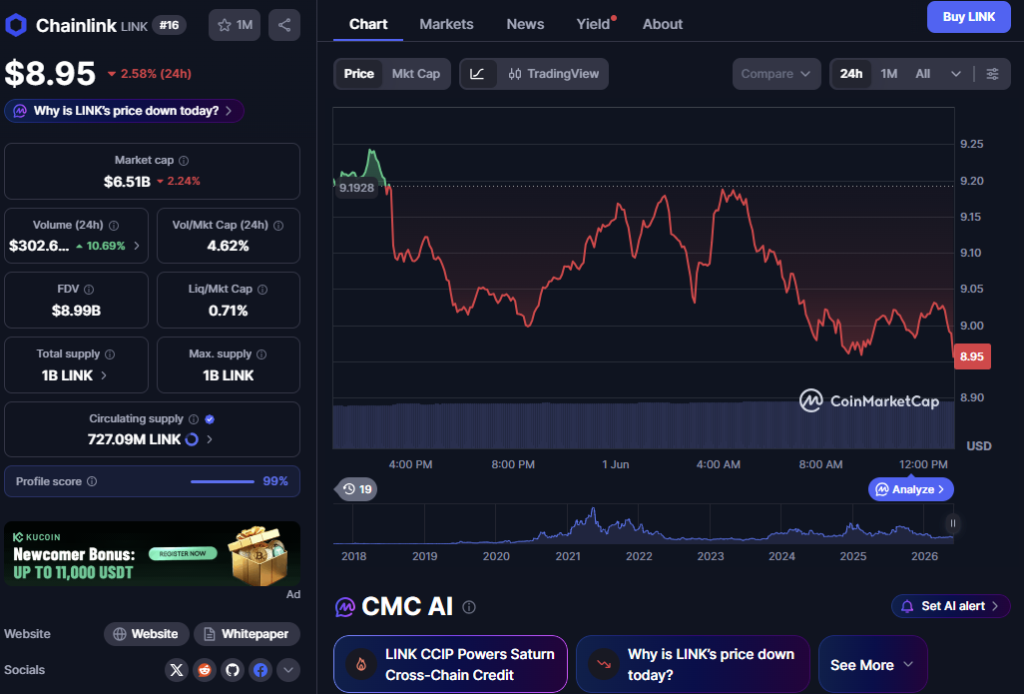Screen dimensions: 1024x694
Task: Select the All time range
Action: point(922,74)
